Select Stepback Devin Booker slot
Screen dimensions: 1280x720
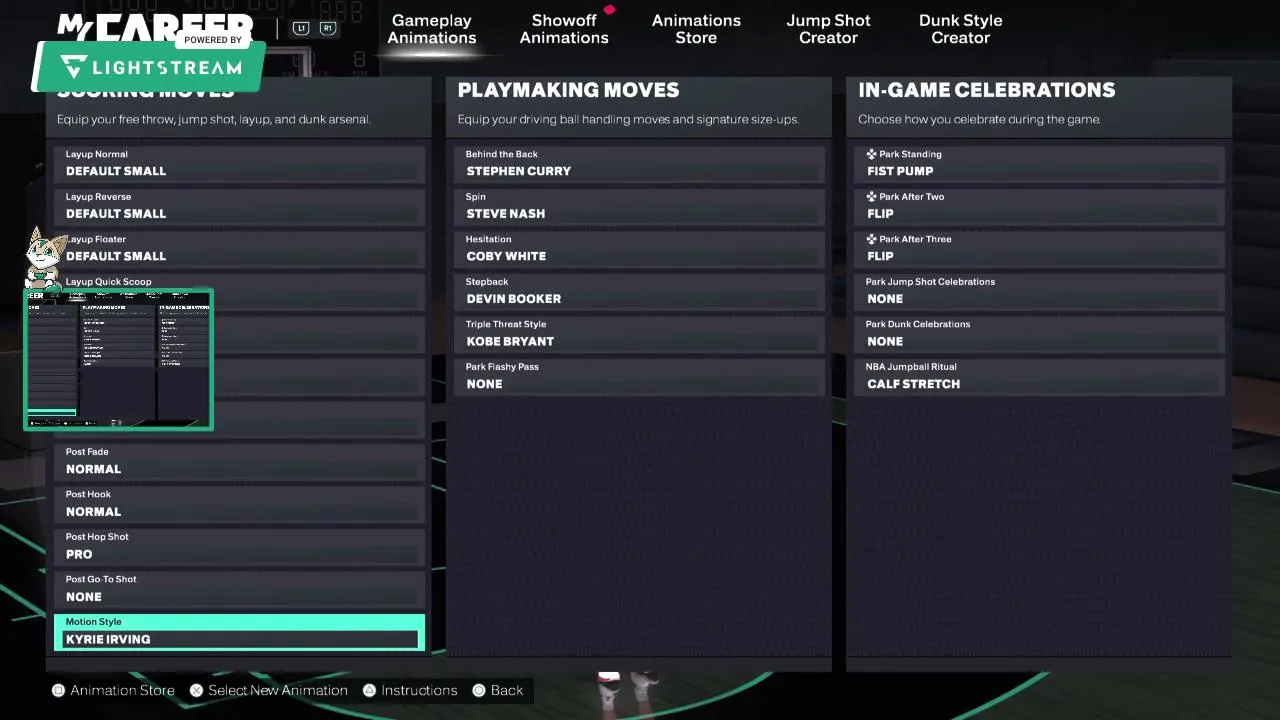[x=640, y=291]
